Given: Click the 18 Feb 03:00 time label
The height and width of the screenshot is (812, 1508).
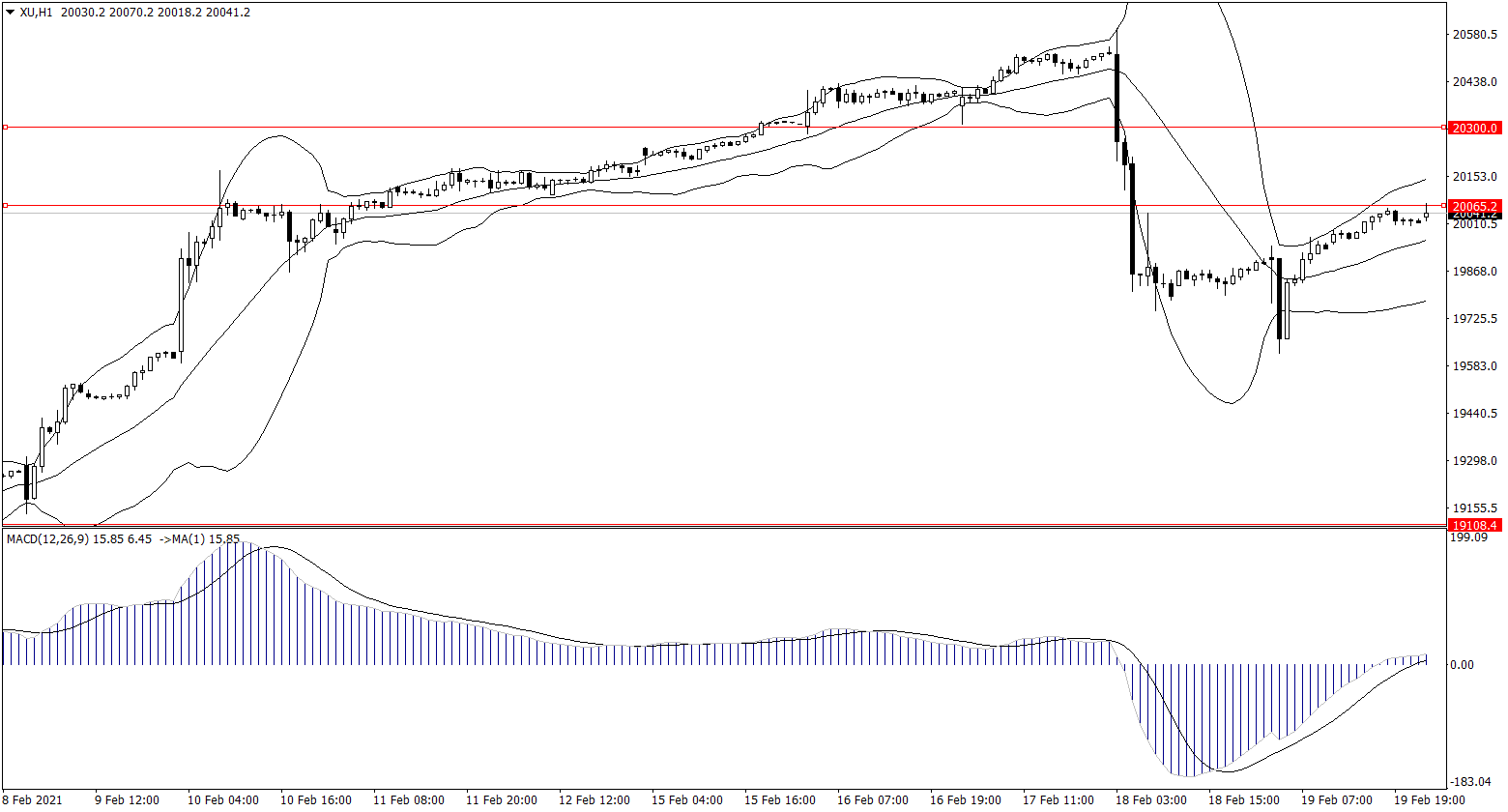Looking at the screenshot, I should click(x=1150, y=800).
